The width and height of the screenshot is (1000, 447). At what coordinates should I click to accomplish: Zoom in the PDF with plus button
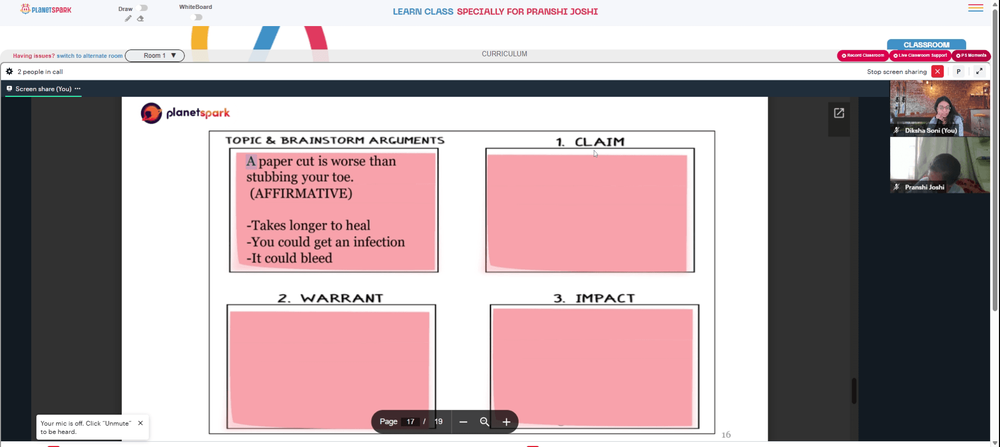point(506,421)
